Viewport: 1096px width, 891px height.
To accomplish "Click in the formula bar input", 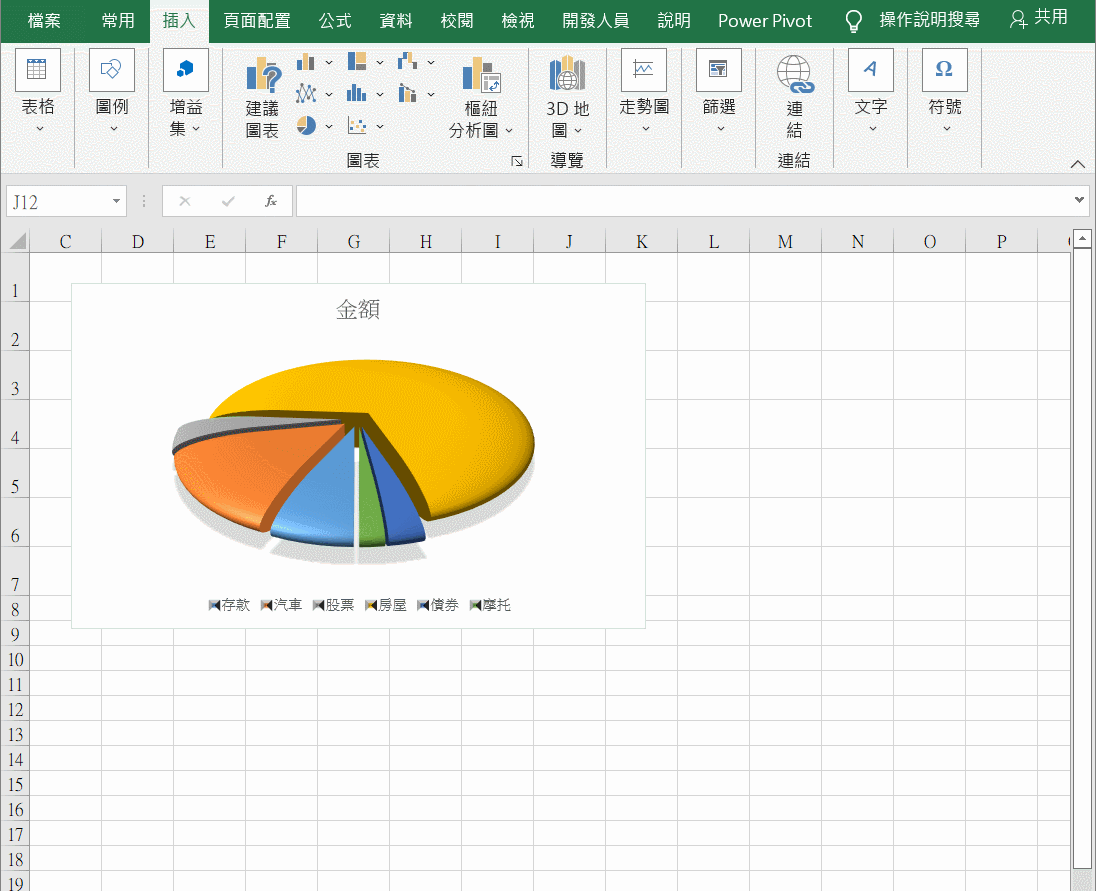I will pos(684,201).
